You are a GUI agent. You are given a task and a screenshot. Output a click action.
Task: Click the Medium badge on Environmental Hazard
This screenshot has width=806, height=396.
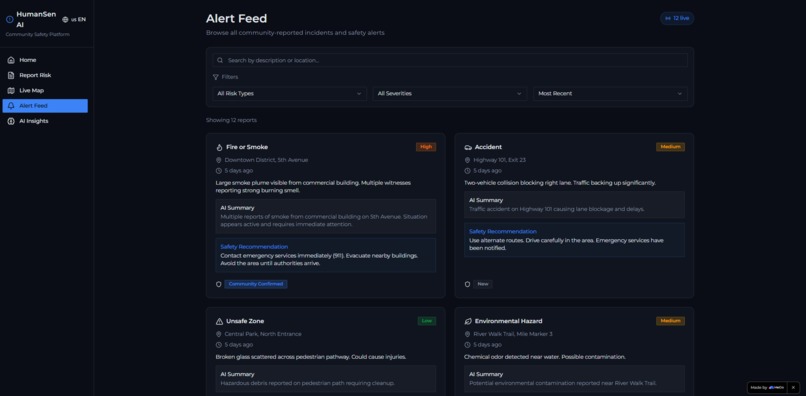pyautogui.click(x=670, y=321)
